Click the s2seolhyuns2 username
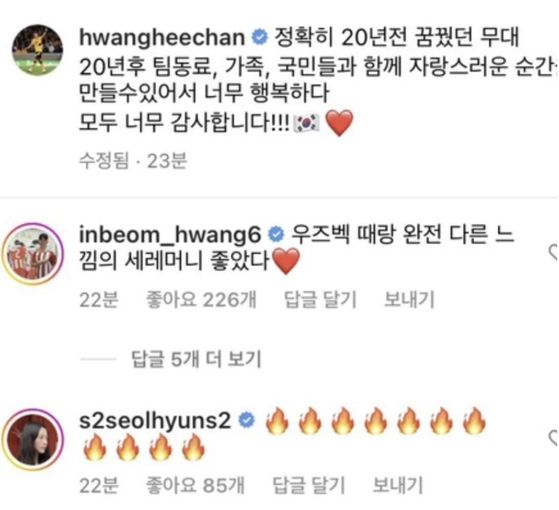The image size is (559, 510). point(155,421)
